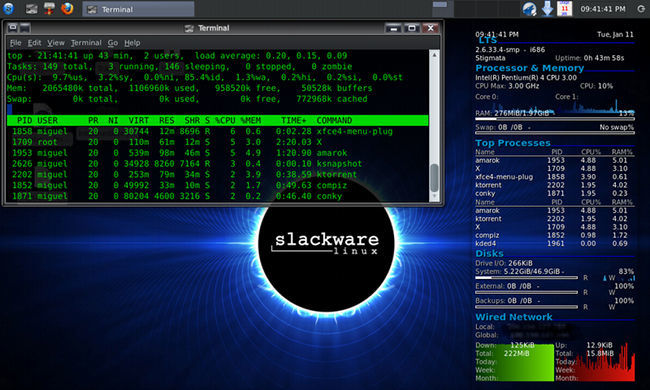Click the panel clock showing 09:41:41 PM
Viewport: 650px width, 390px height.
pos(603,9)
